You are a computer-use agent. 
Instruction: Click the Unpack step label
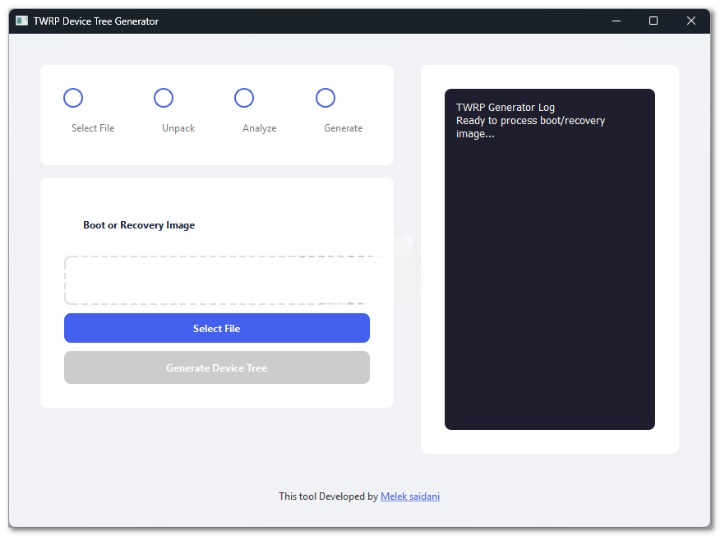pos(178,128)
